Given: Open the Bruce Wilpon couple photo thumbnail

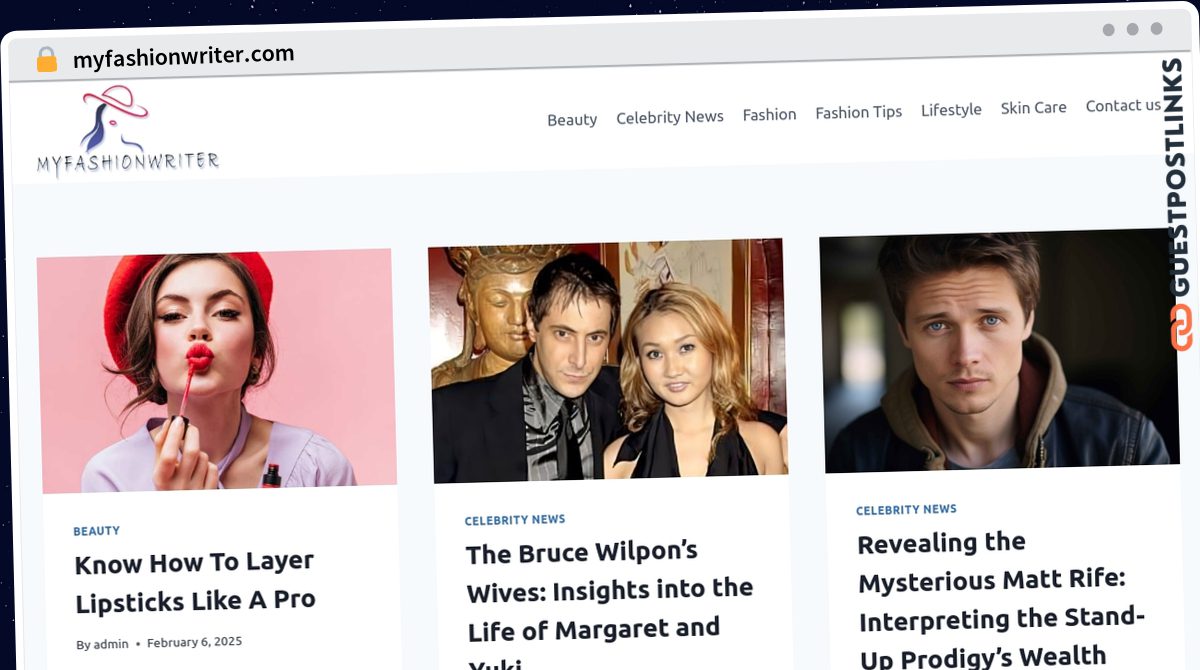Looking at the screenshot, I should pos(607,360).
